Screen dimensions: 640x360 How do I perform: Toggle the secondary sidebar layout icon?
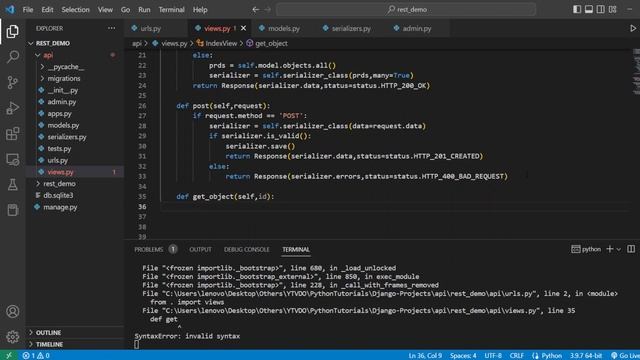coord(600,9)
